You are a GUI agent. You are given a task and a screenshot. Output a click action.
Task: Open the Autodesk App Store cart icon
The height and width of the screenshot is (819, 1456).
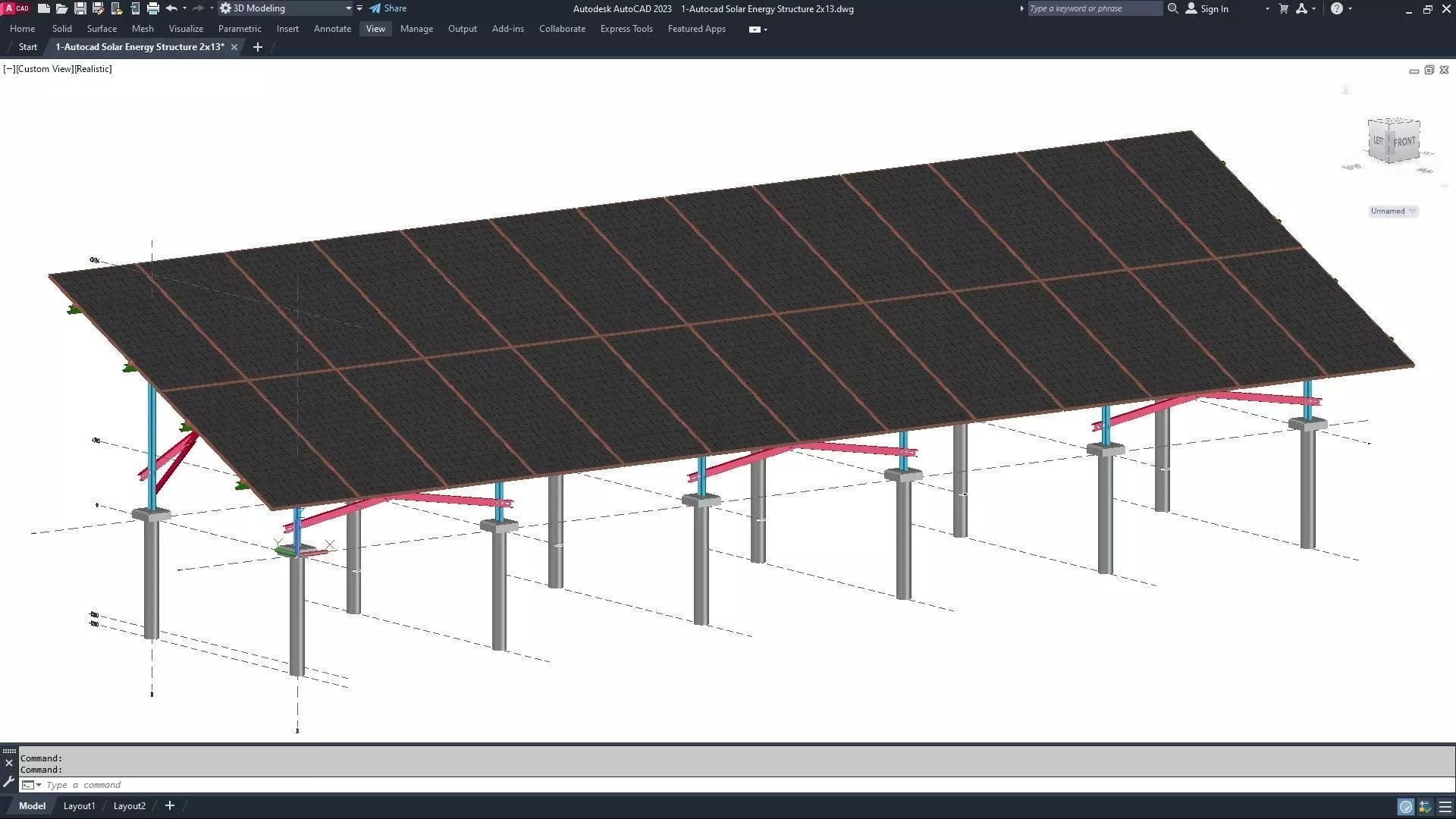pos(1283,8)
